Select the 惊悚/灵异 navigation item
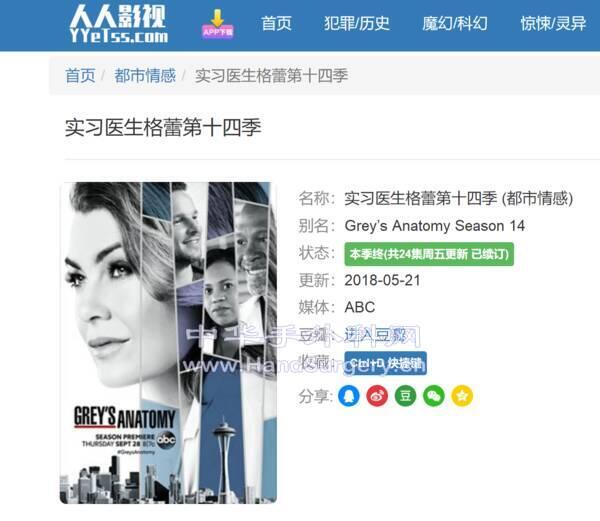 pos(553,23)
